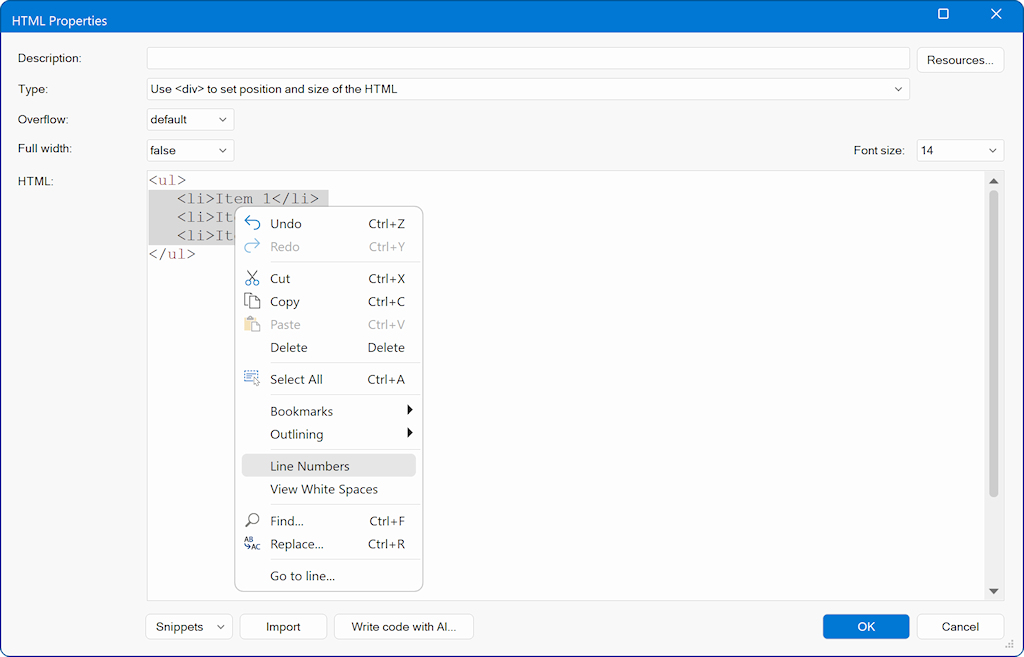Open the Snippets dropdown button
Image resolution: width=1024 pixels, height=657 pixels.
click(x=189, y=627)
